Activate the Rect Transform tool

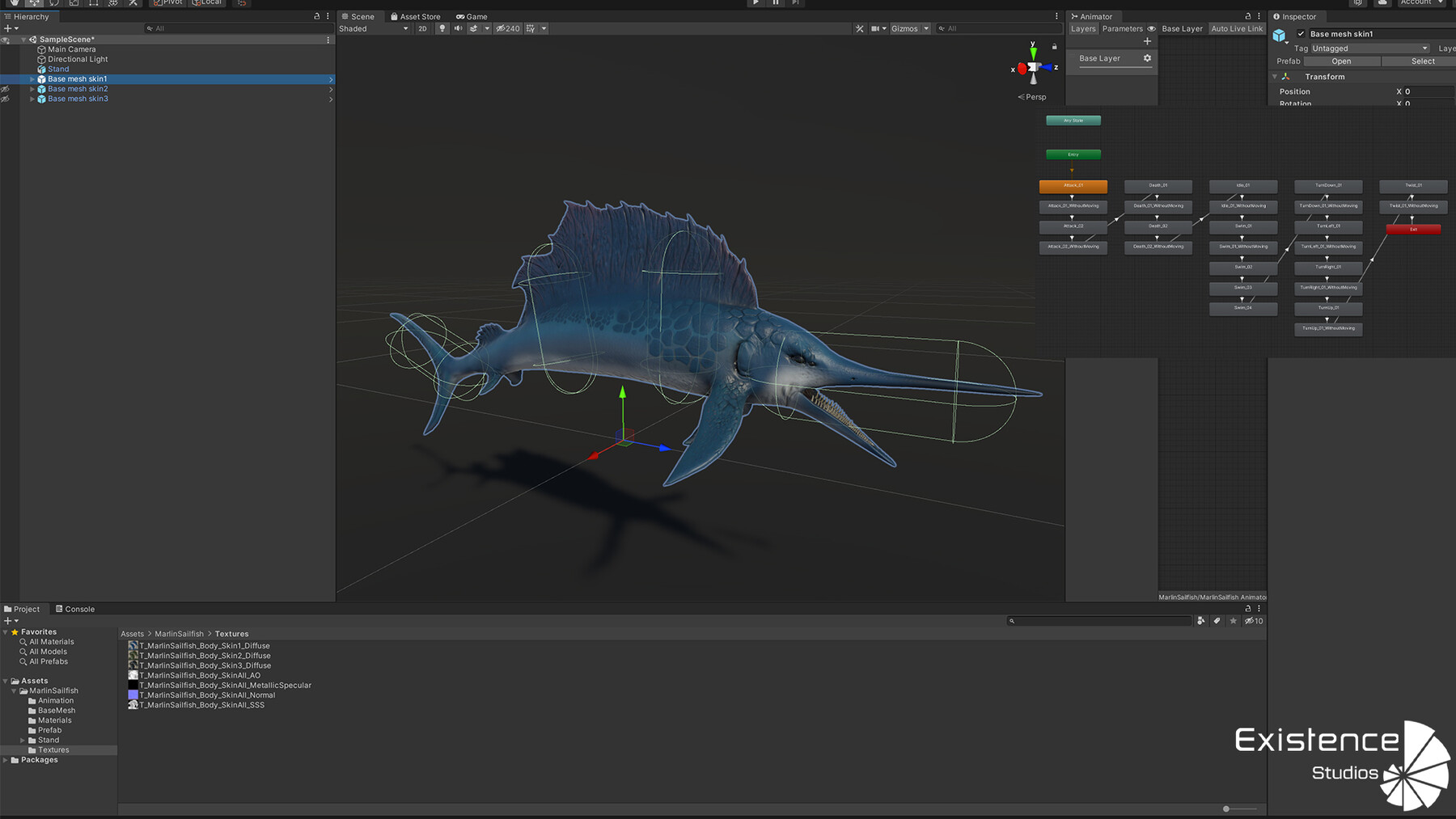[x=92, y=3]
